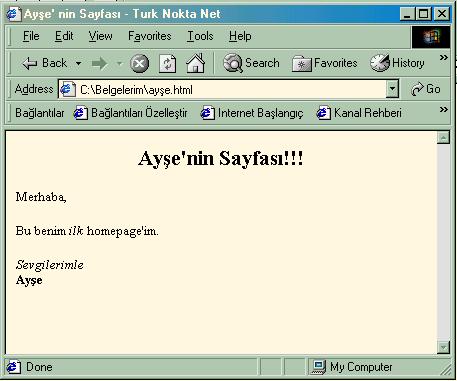Viewport: 457px width, 381px height.
Task: Open the Search pane icon
Action: (233, 63)
